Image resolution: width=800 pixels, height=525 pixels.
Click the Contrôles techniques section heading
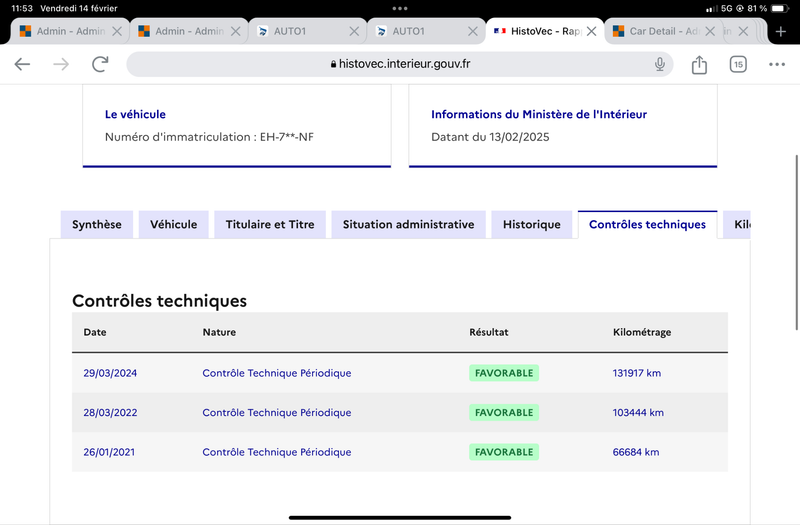pos(159,301)
